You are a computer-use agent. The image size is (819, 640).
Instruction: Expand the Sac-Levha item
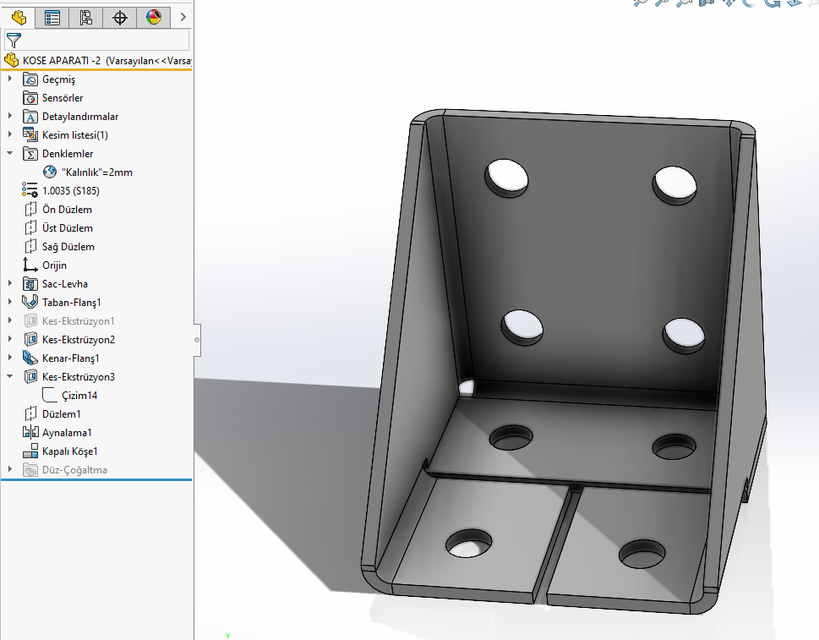tap(9, 283)
